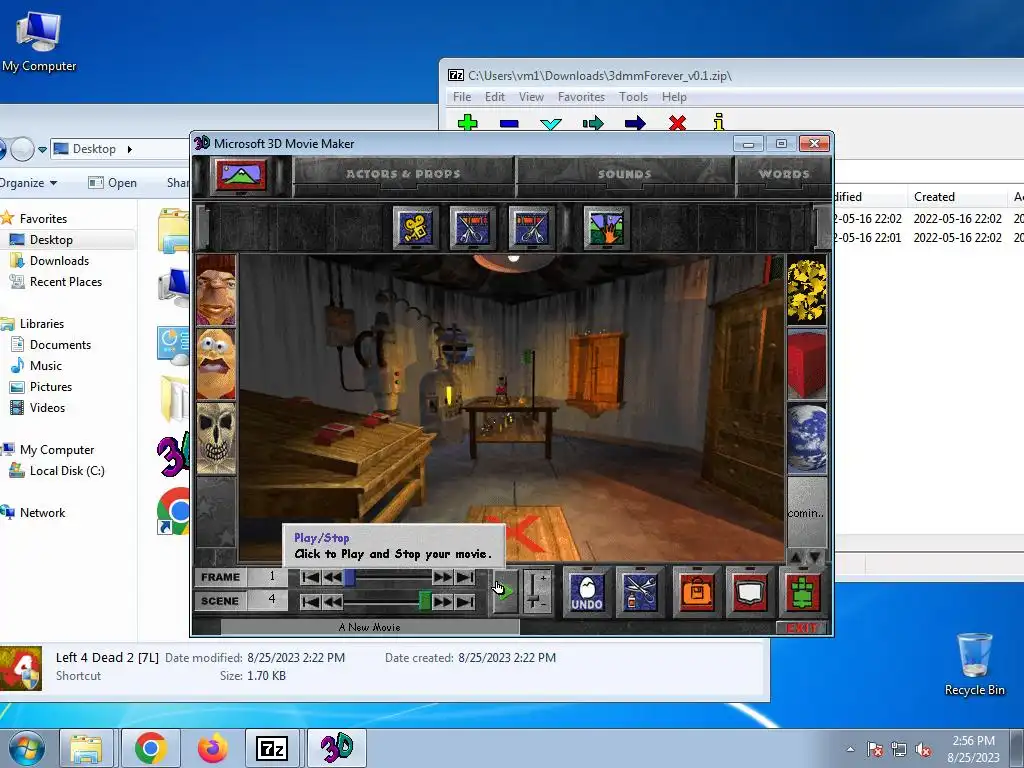This screenshot has width=1024, height=768.
Task: Select the Earth globe prop thumbnail
Action: [807, 438]
